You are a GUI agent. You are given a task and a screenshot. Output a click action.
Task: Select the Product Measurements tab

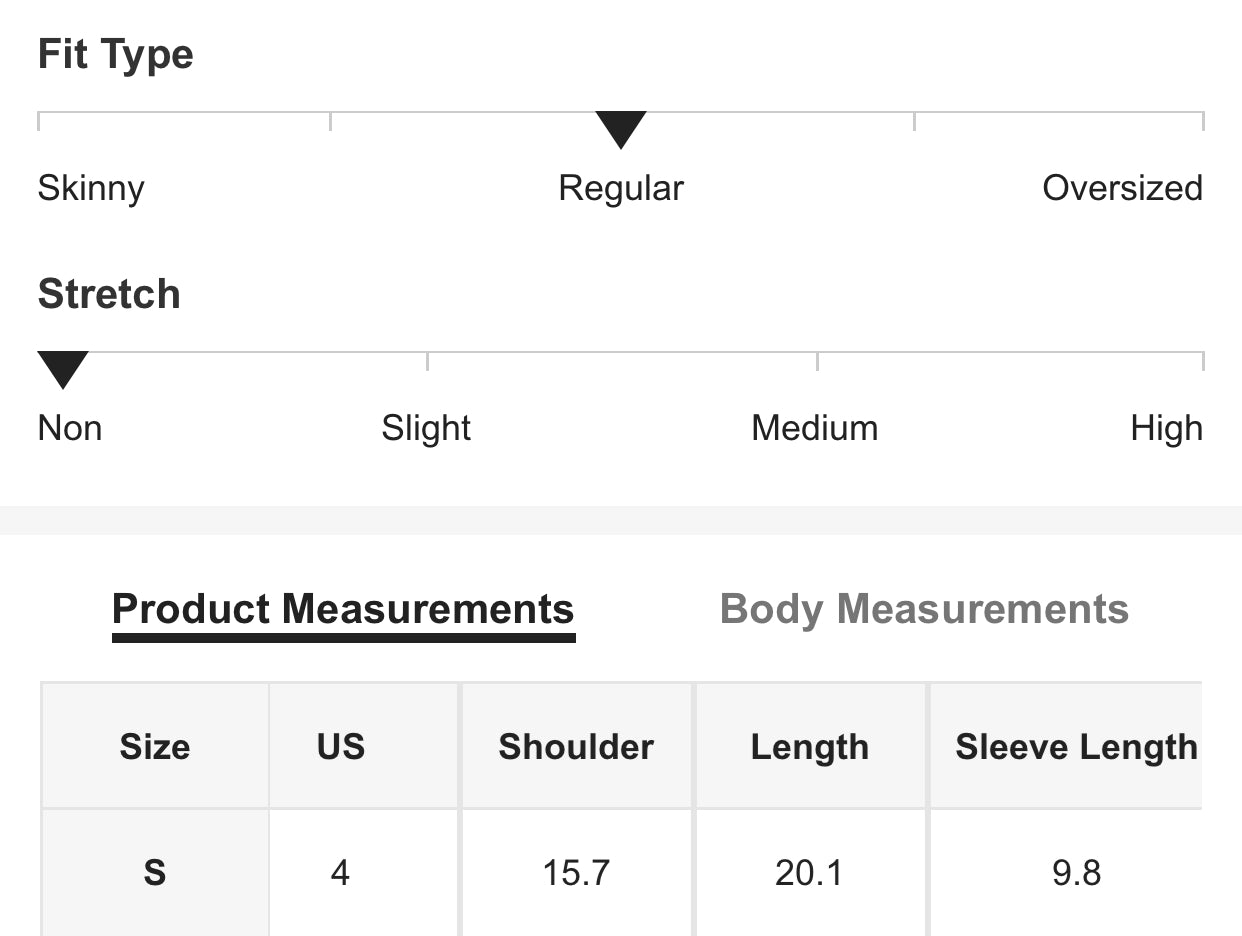pyautogui.click(x=343, y=609)
